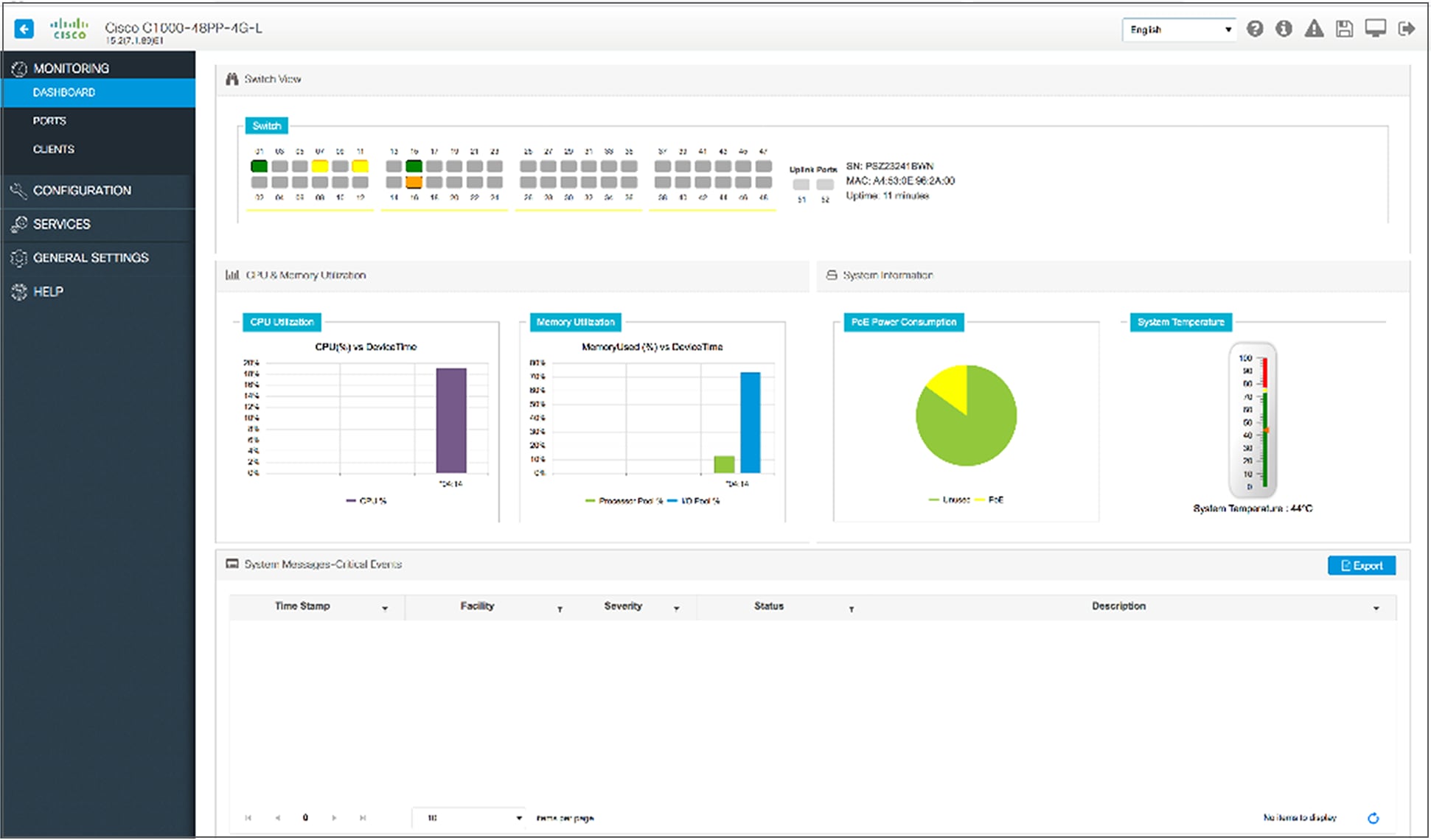The height and width of the screenshot is (840, 1431).
Task: Open the Severity column filter arrow
Action: [x=676, y=609]
